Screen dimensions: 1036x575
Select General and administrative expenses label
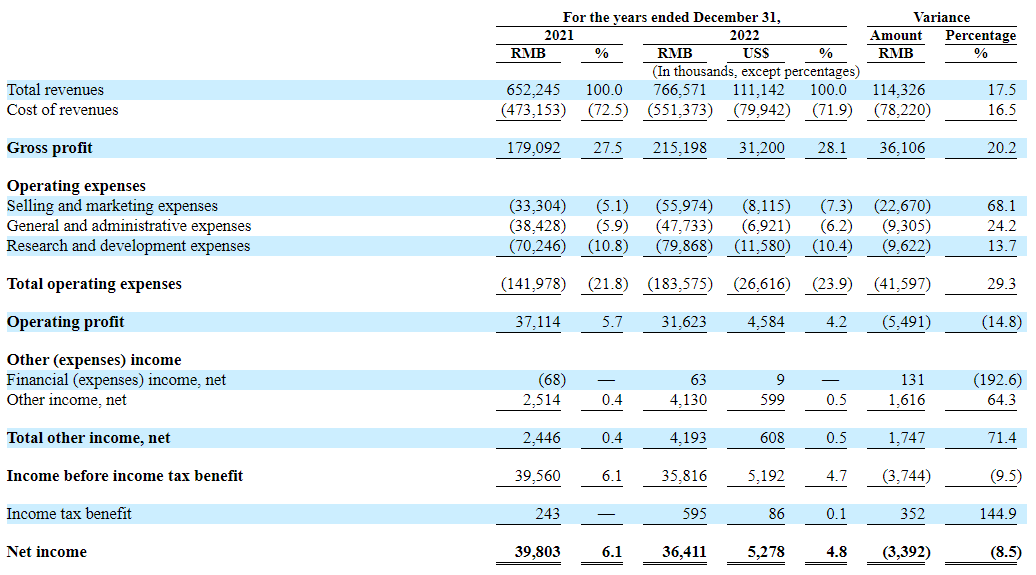pyautogui.click(x=129, y=226)
